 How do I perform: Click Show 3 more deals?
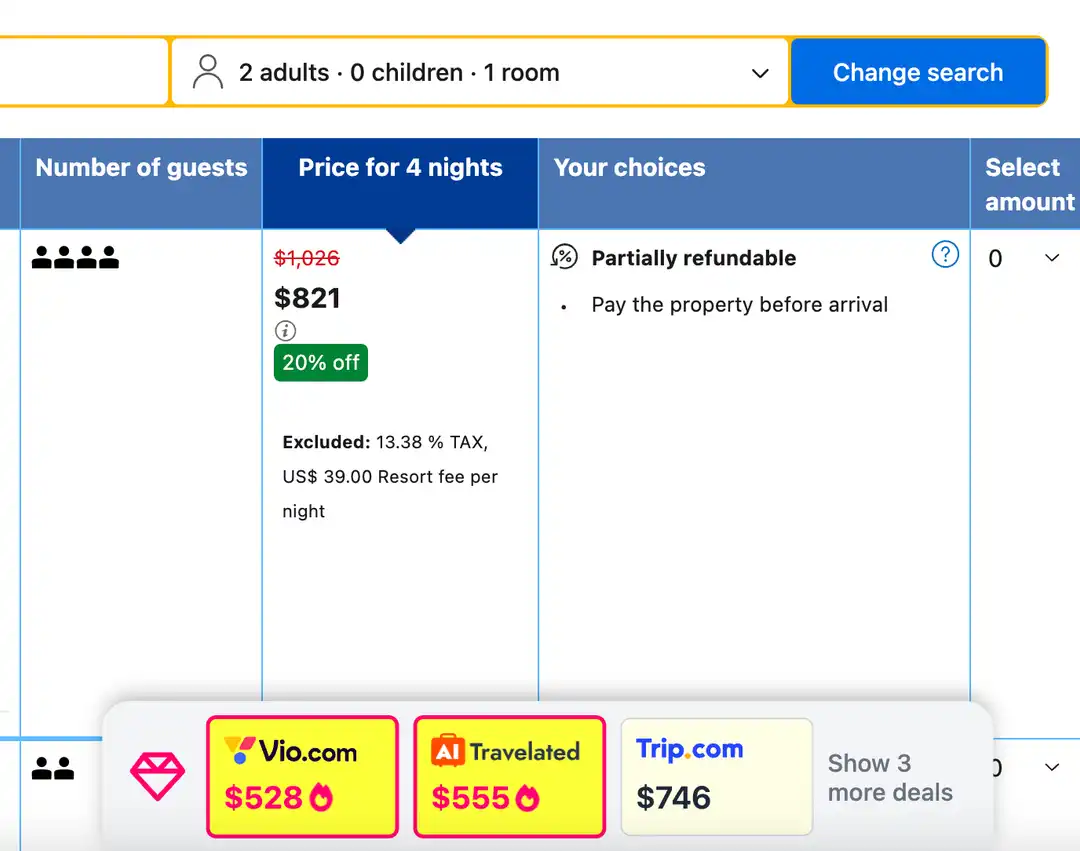(x=890, y=778)
